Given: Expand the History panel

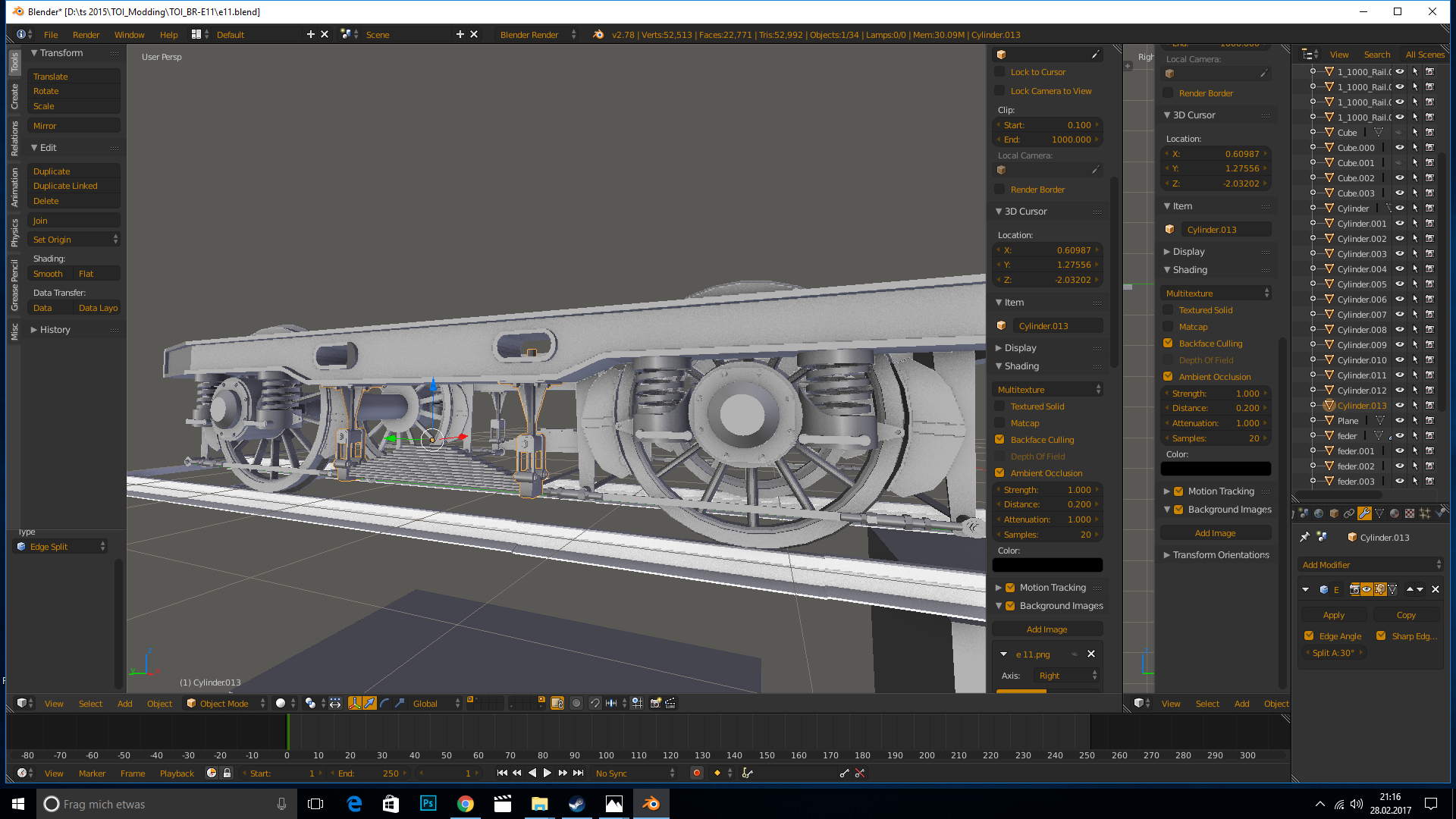Looking at the screenshot, I should [x=55, y=330].
